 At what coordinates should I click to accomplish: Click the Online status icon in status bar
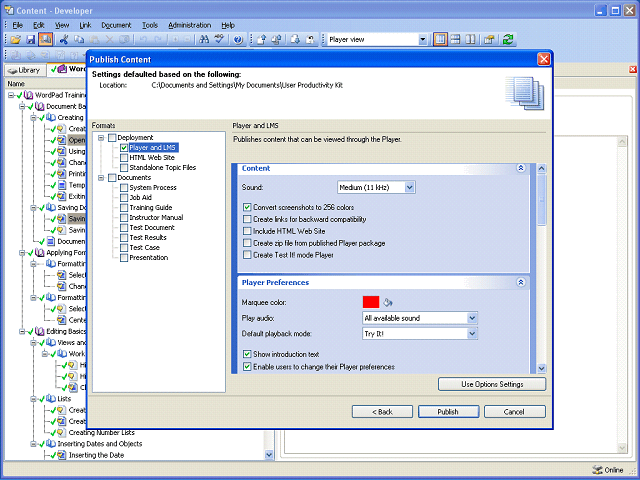click(x=597, y=470)
